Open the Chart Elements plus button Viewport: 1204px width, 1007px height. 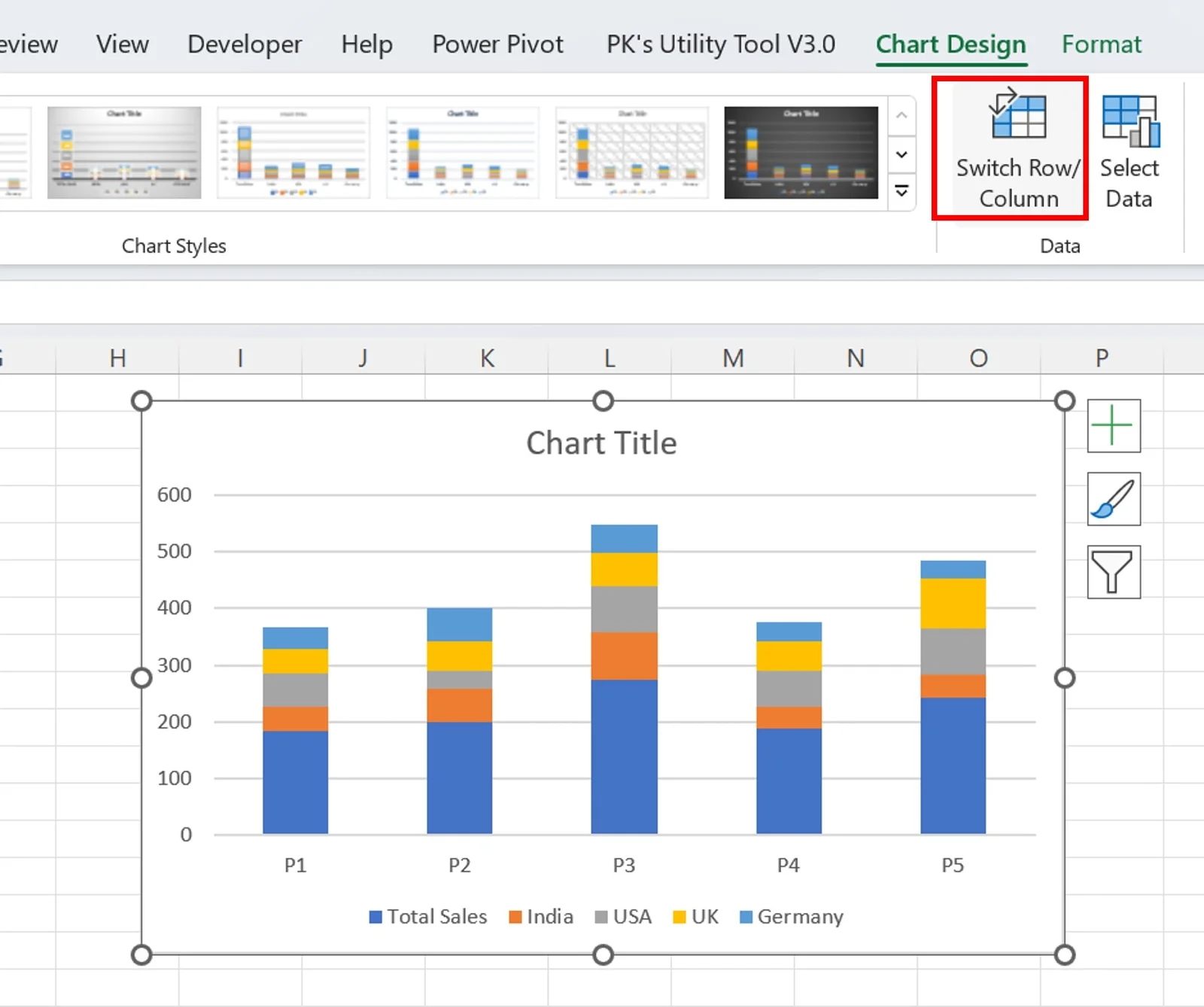tap(1113, 426)
